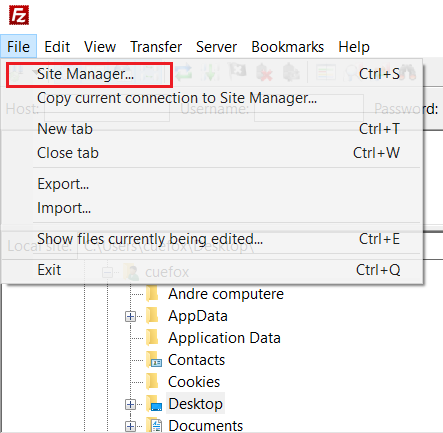
Task: Open the Server menu
Action: tap(216, 47)
